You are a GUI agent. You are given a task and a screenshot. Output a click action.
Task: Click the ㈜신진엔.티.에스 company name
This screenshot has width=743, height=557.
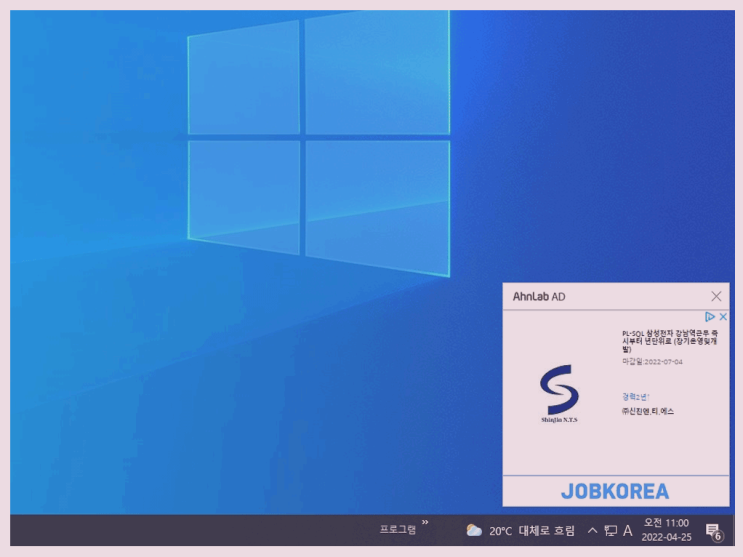tap(648, 411)
